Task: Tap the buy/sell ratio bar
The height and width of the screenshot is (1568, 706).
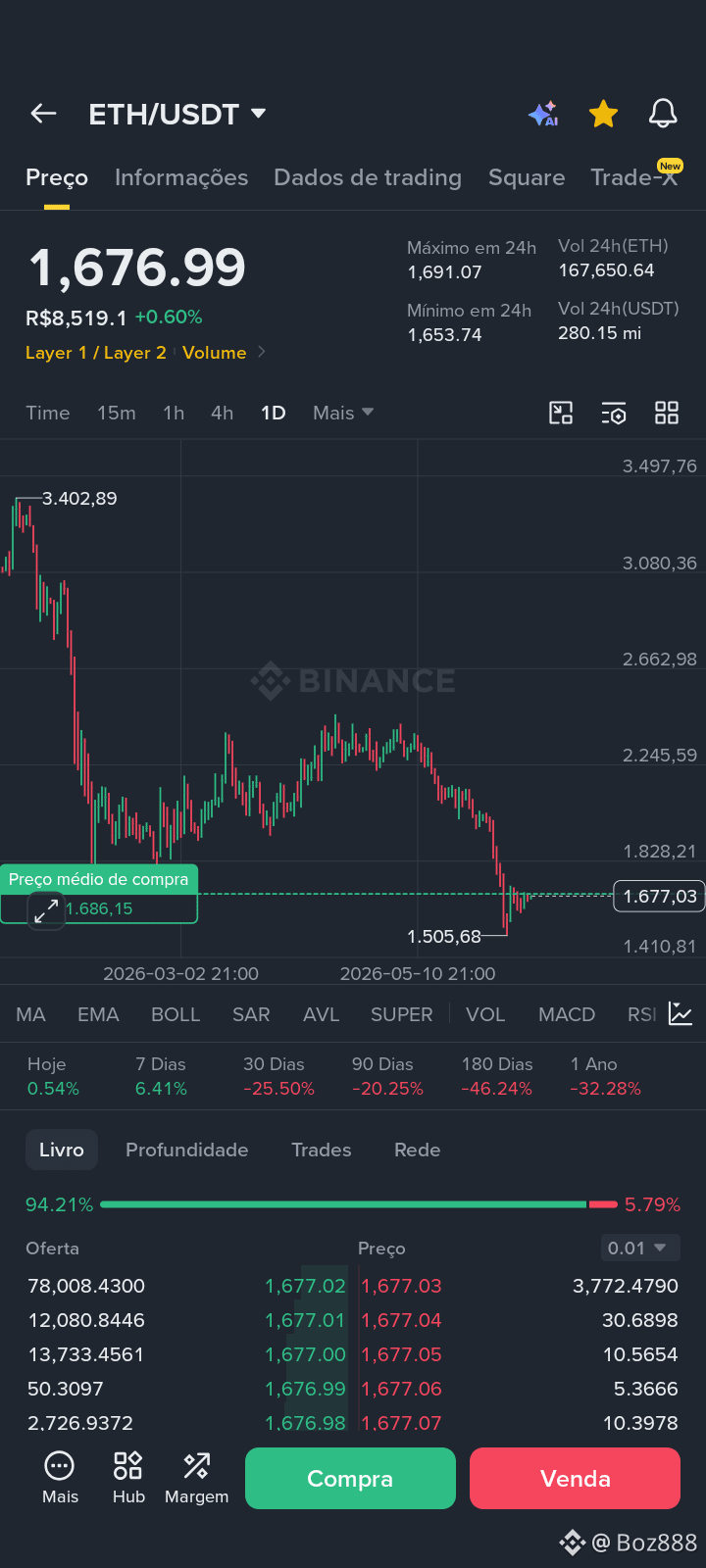Action: [x=359, y=1203]
